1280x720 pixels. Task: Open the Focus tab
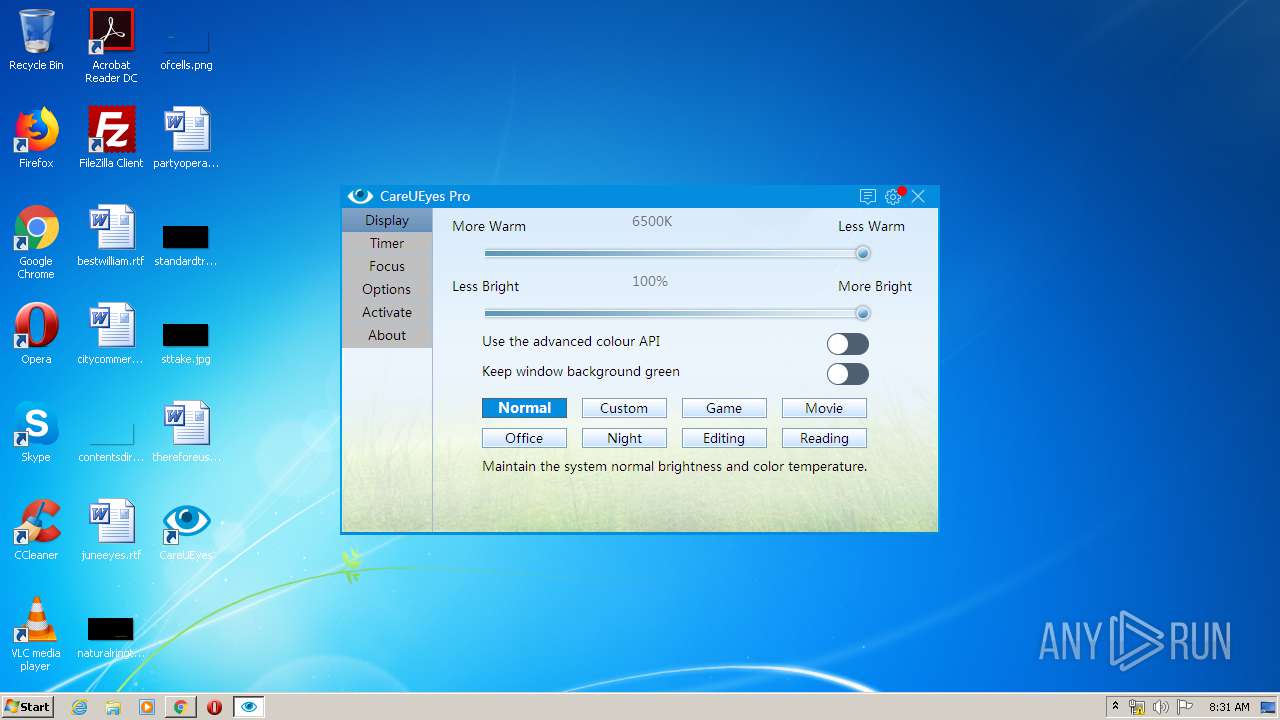tap(387, 266)
